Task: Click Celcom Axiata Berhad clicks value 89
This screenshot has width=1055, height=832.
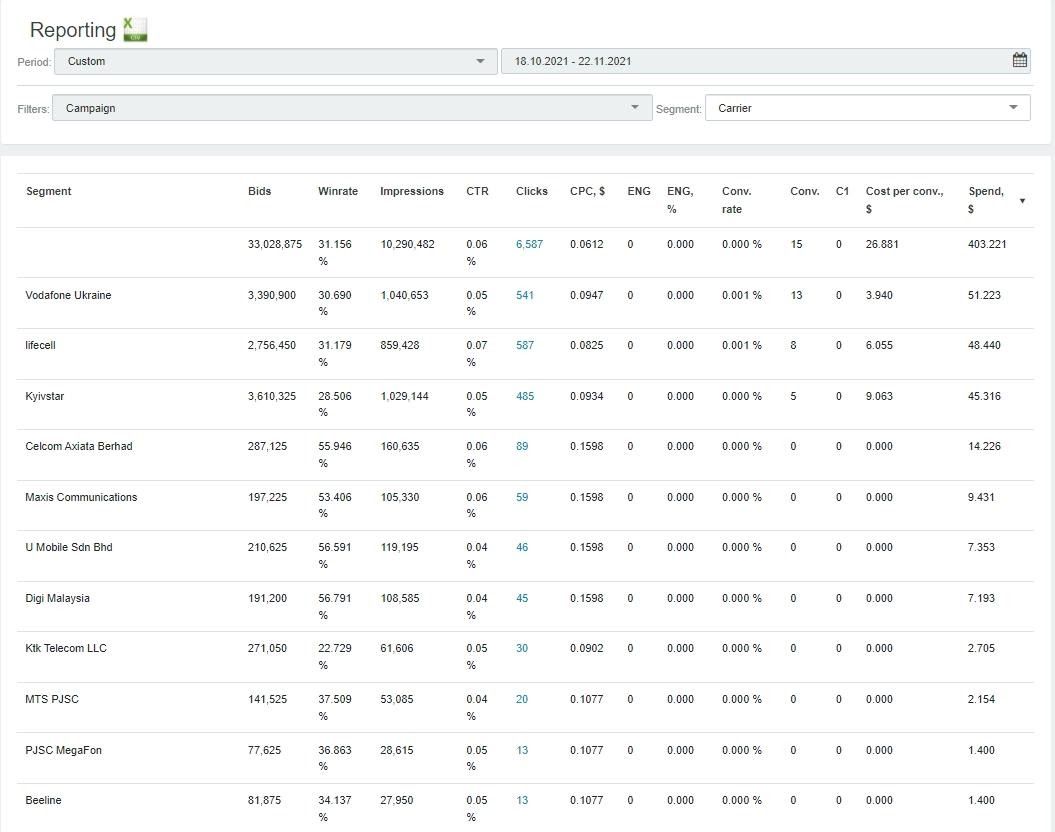Action: click(x=522, y=446)
